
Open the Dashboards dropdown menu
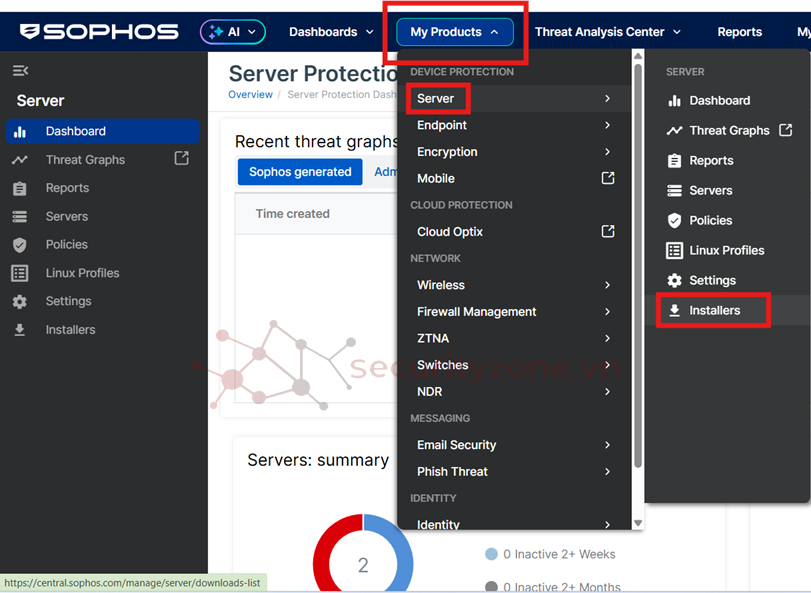331,32
